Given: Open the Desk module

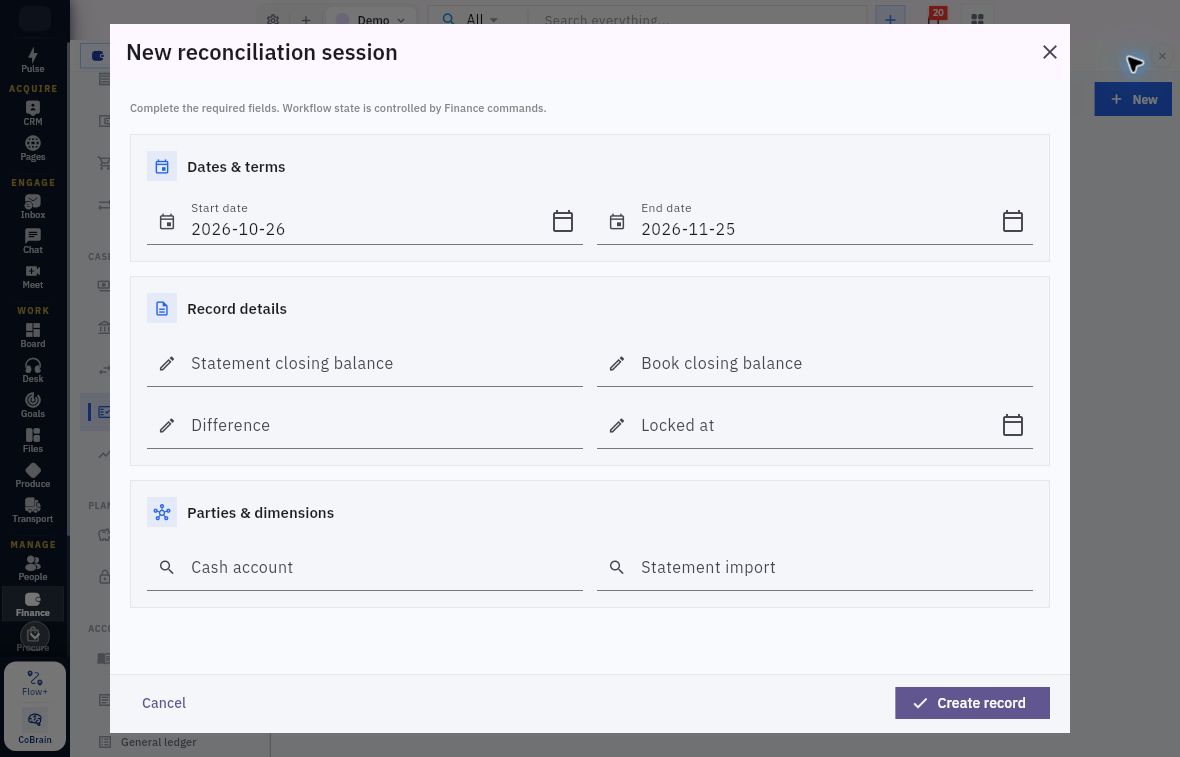Looking at the screenshot, I should [32, 370].
